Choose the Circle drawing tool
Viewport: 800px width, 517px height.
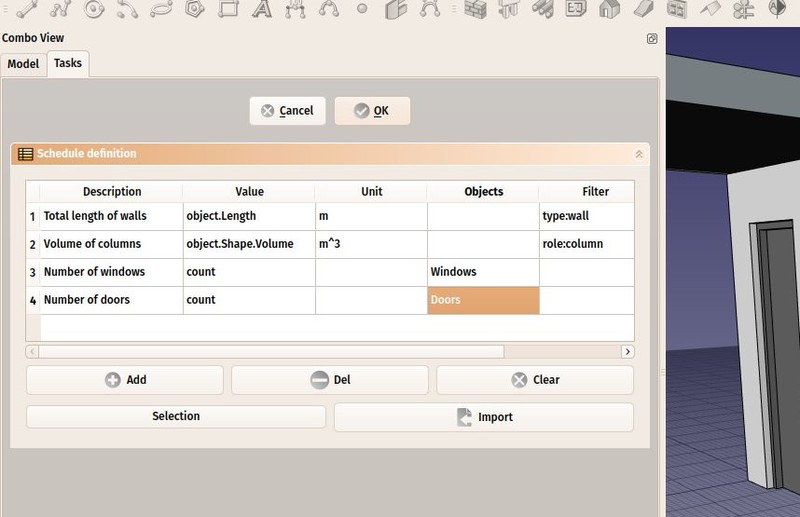click(94, 9)
